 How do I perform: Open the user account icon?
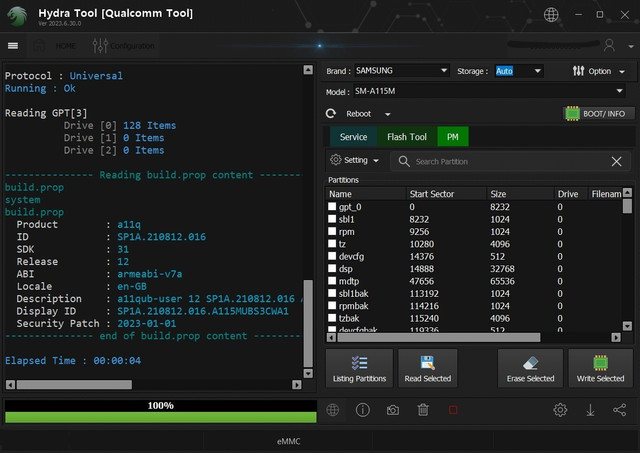pyautogui.click(x=609, y=45)
